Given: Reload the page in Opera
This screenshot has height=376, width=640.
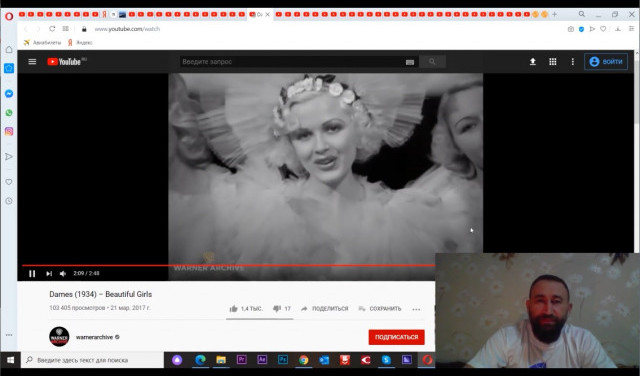Looking at the screenshot, I should [52, 29].
